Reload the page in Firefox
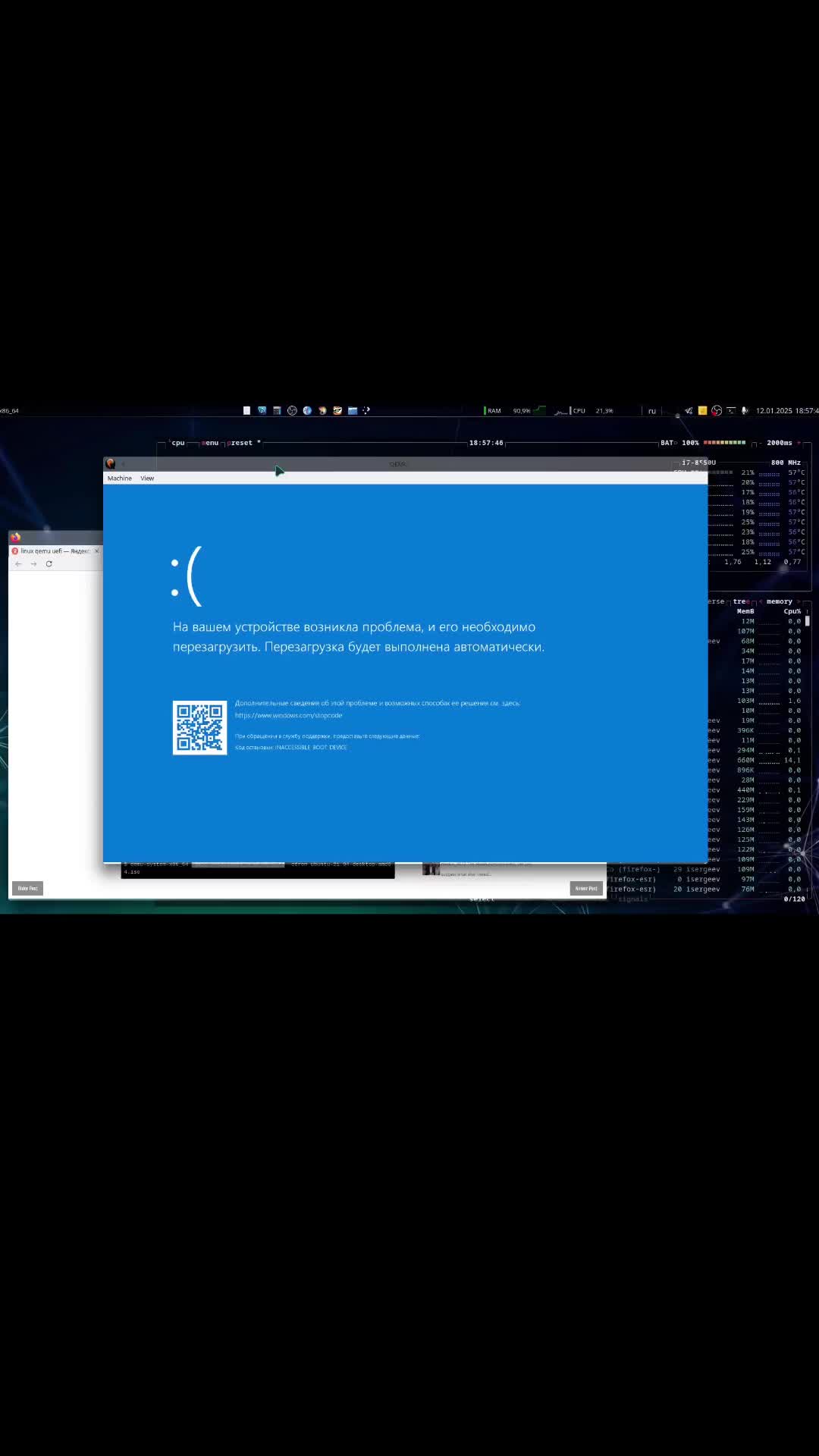Screen dimensions: 819x1456 [49, 564]
